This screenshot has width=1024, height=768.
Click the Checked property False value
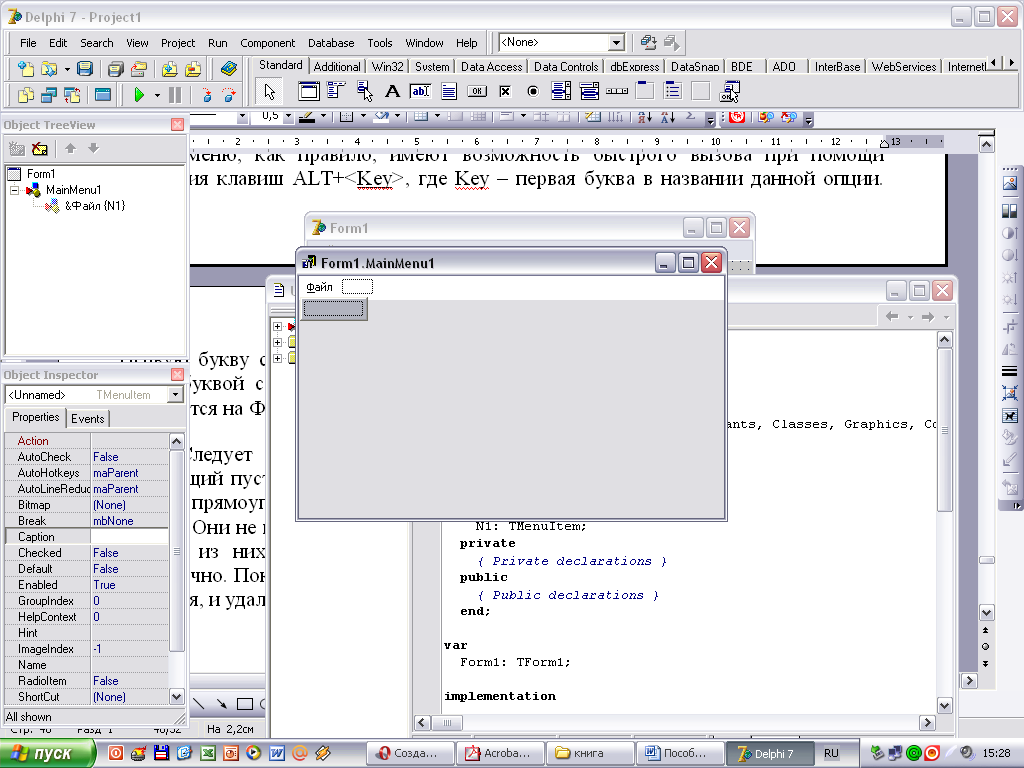coord(129,553)
